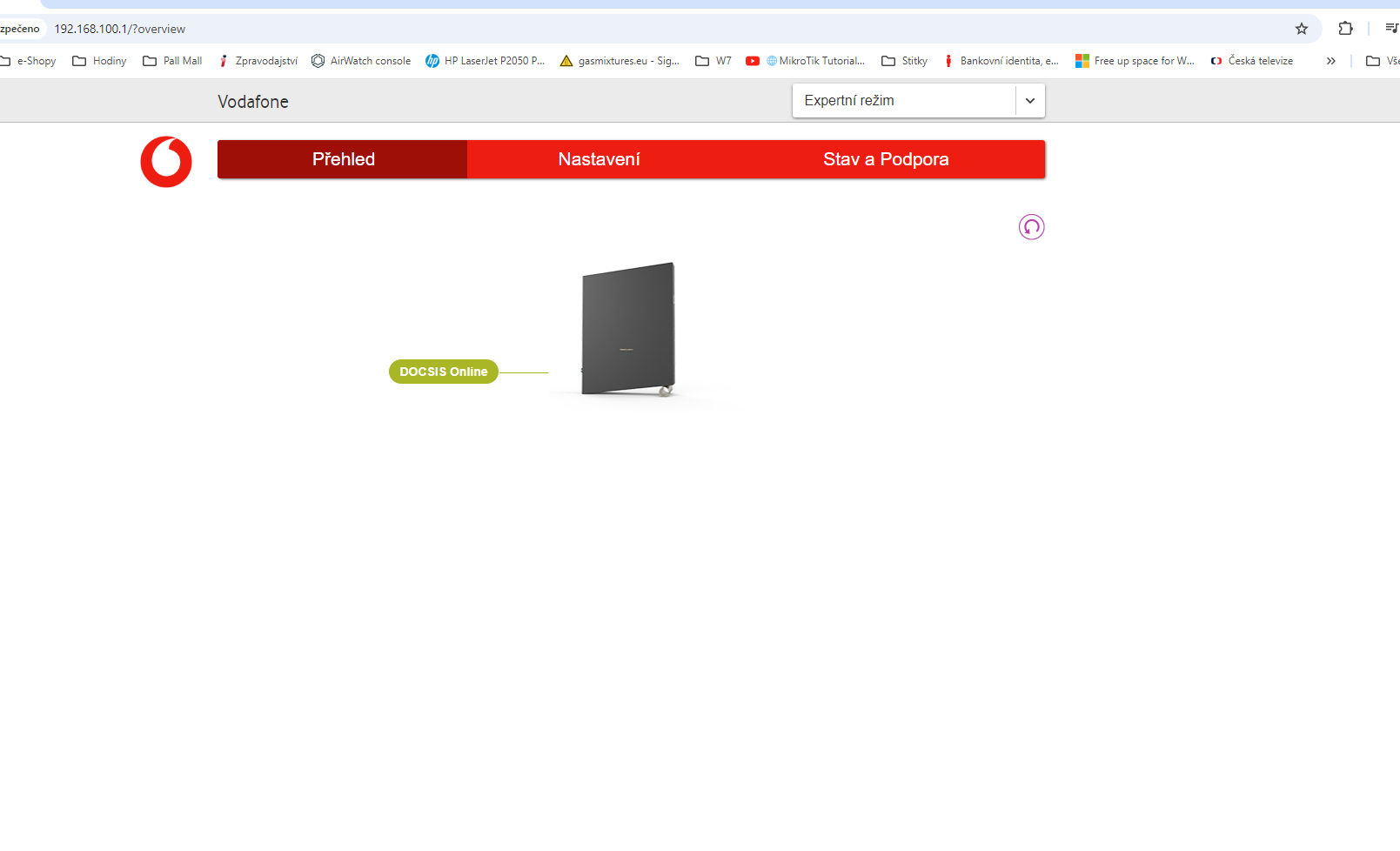
Task: Open the Zpravodajství bookmark link
Action: pyautogui.click(x=258, y=61)
